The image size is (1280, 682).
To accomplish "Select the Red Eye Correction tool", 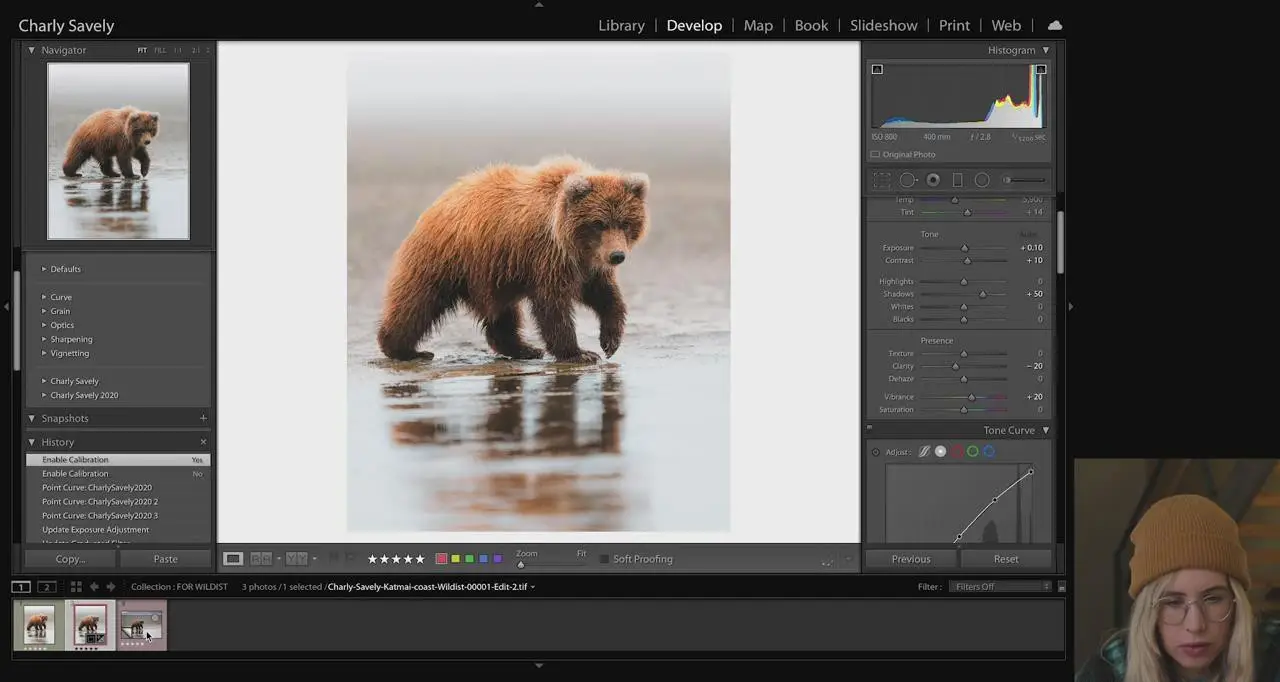I will [x=933, y=180].
